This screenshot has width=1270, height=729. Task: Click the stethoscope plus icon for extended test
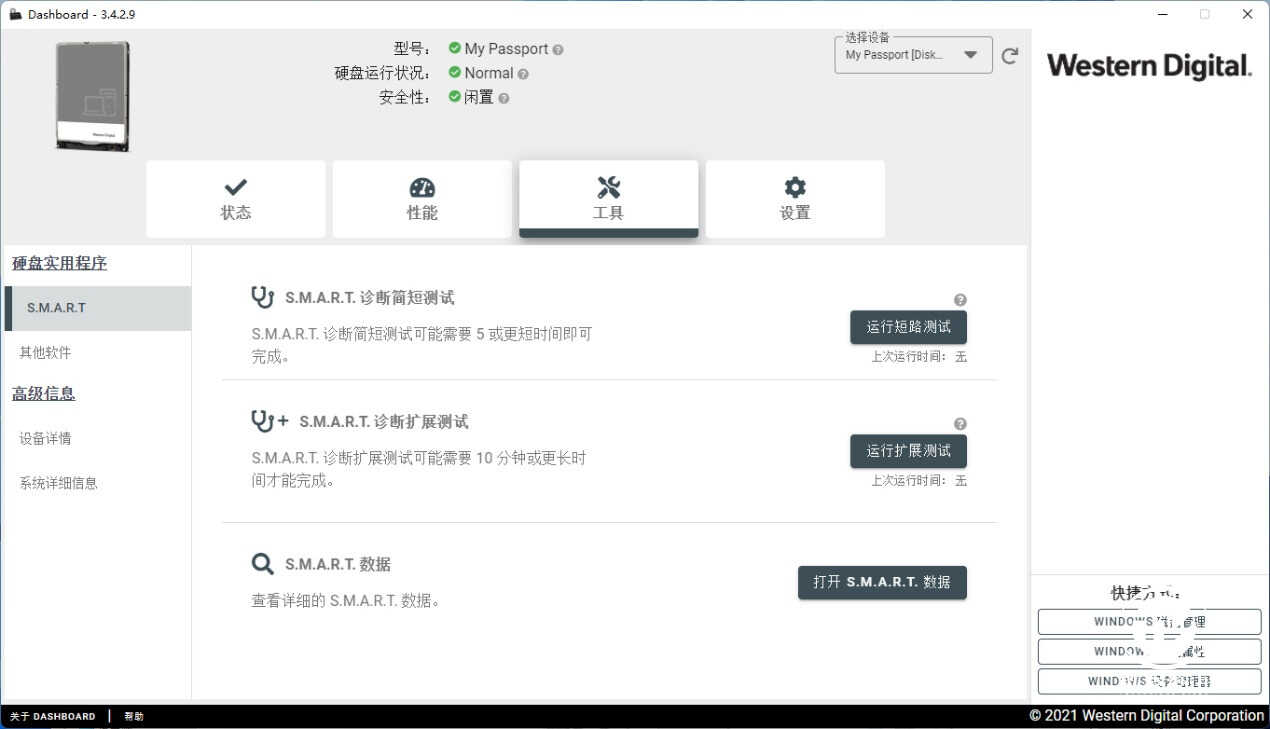pyautogui.click(x=269, y=421)
